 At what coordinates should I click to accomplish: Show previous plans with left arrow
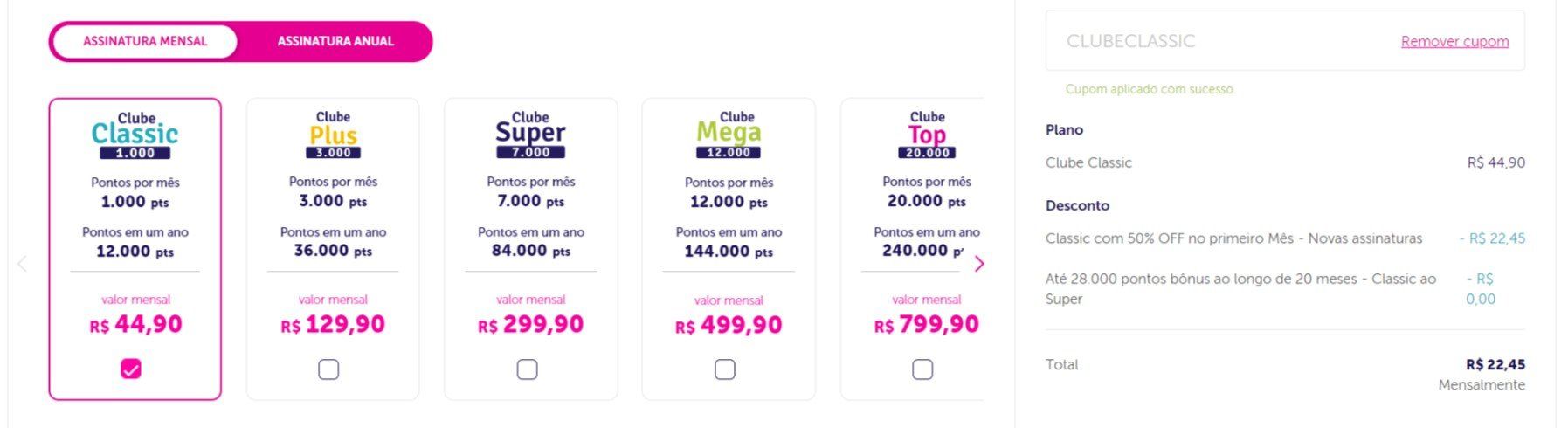coord(23,264)
